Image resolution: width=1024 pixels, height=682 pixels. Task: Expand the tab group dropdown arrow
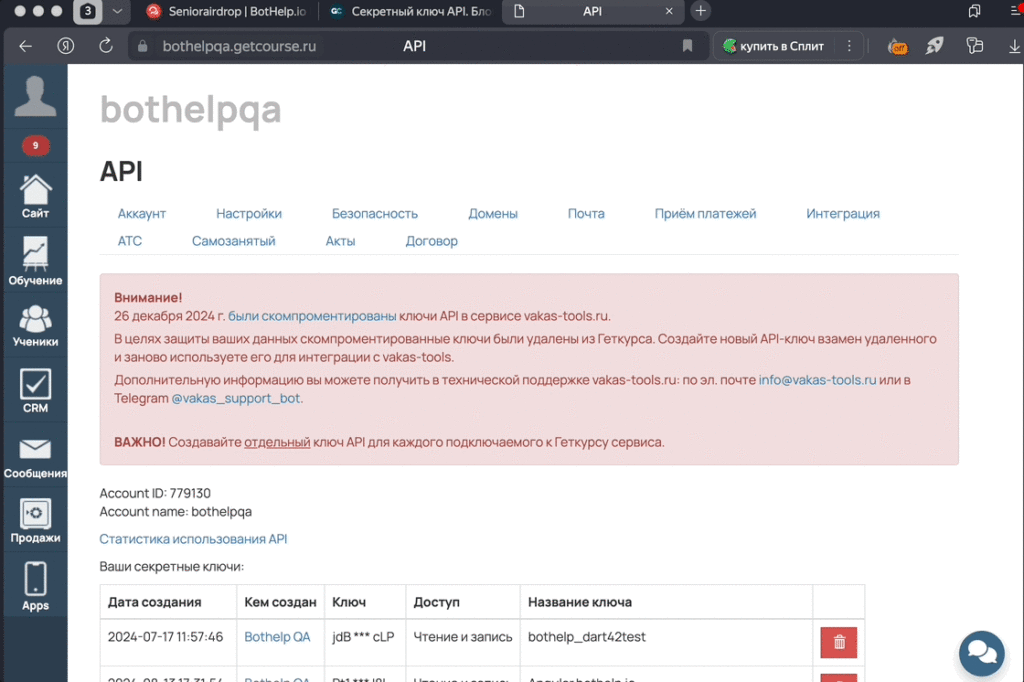tap(118, 12)
